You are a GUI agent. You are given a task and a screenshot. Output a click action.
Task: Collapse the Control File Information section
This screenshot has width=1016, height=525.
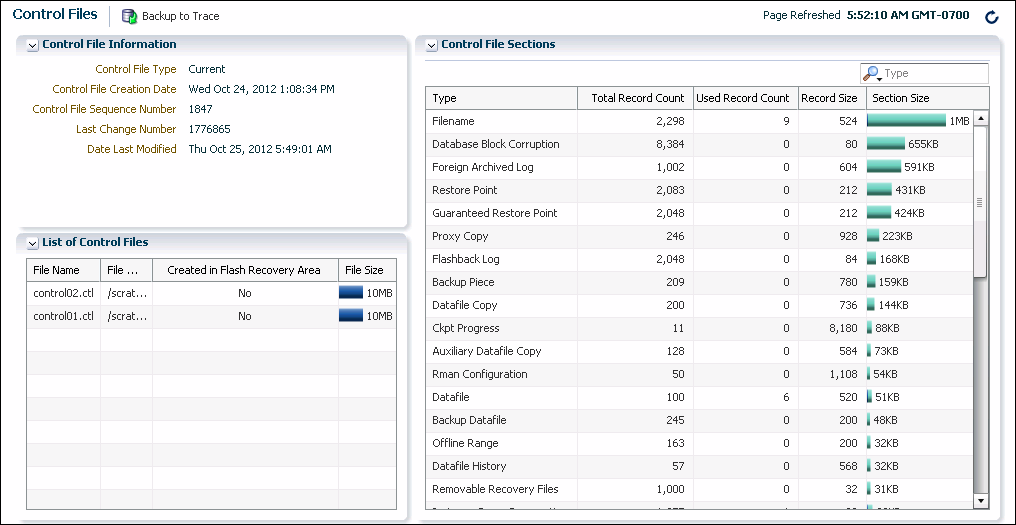pos(33,45)
